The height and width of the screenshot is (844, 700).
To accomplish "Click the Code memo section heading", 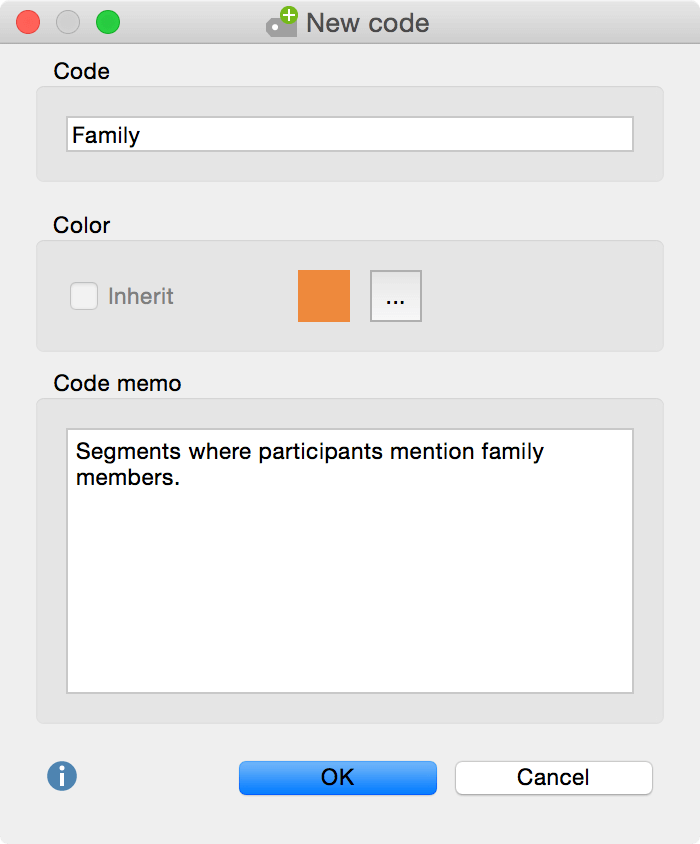I will tap(118, 383).
